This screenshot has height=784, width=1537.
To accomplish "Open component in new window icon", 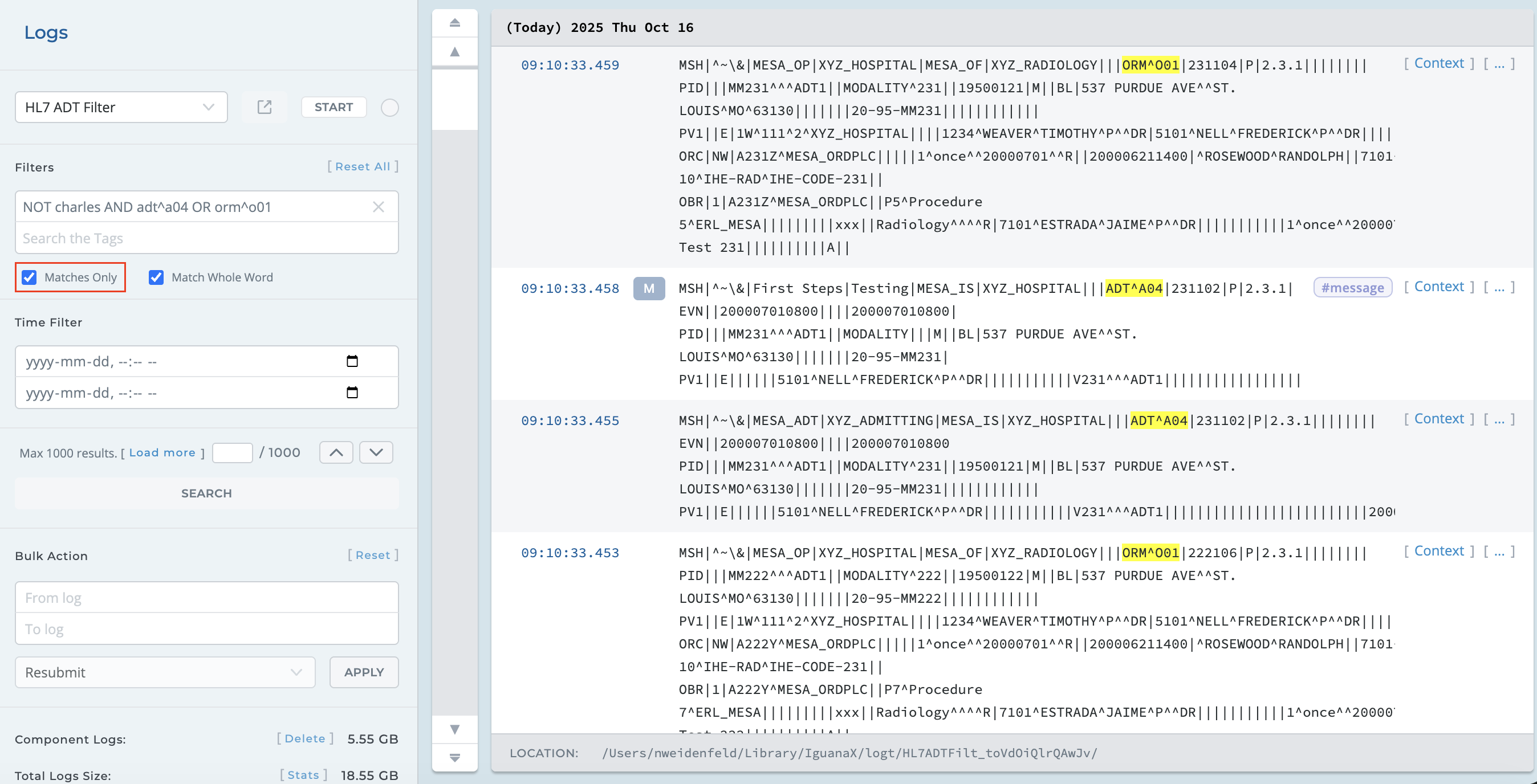I will 265,107.
